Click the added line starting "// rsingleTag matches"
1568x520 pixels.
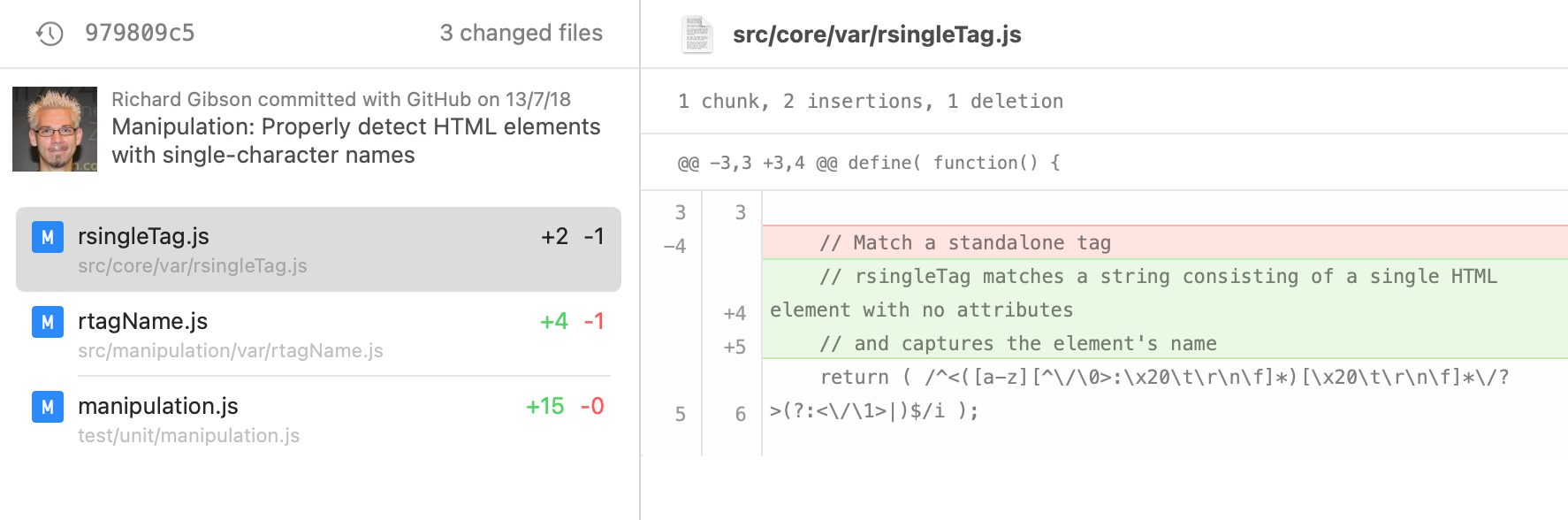1158,277
